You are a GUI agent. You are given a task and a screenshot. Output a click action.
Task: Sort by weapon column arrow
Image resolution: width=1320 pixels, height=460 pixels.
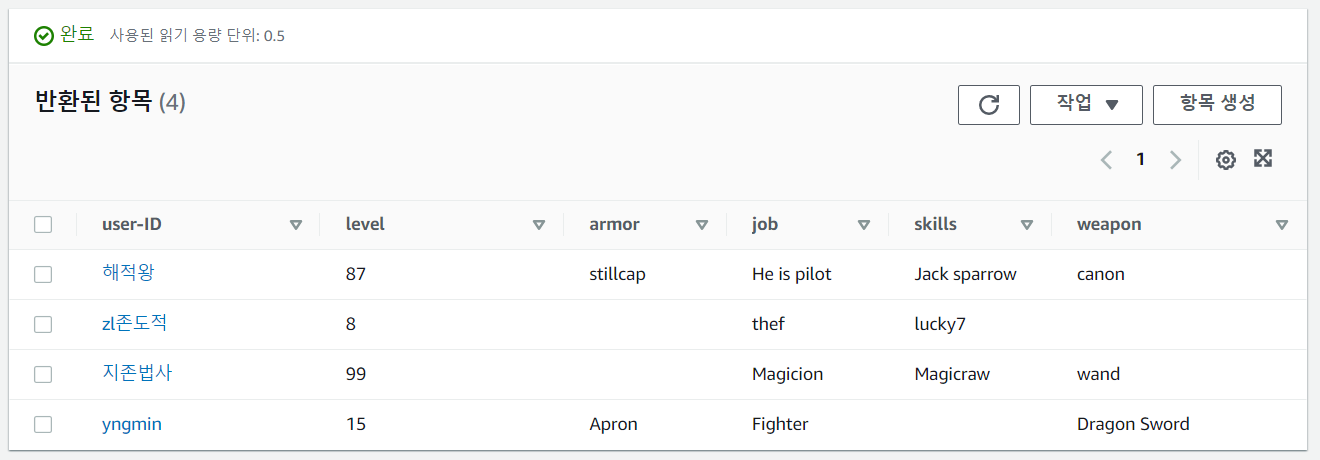(1282, 225)
